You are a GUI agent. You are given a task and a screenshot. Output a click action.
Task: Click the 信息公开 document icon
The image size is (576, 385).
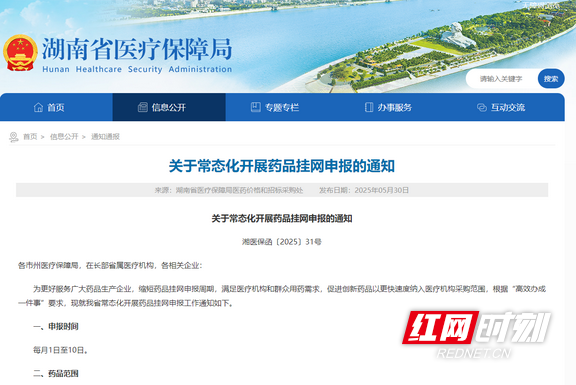coord(143,107)
